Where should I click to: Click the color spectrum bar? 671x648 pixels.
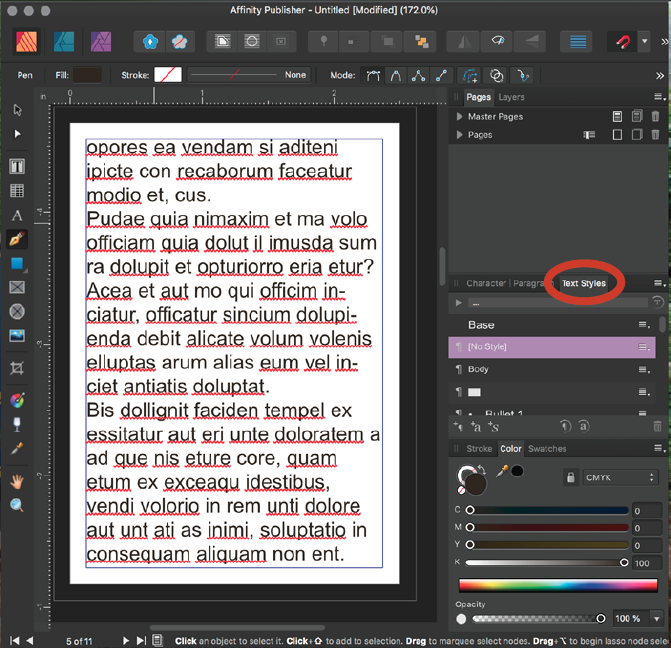[557, 585]
